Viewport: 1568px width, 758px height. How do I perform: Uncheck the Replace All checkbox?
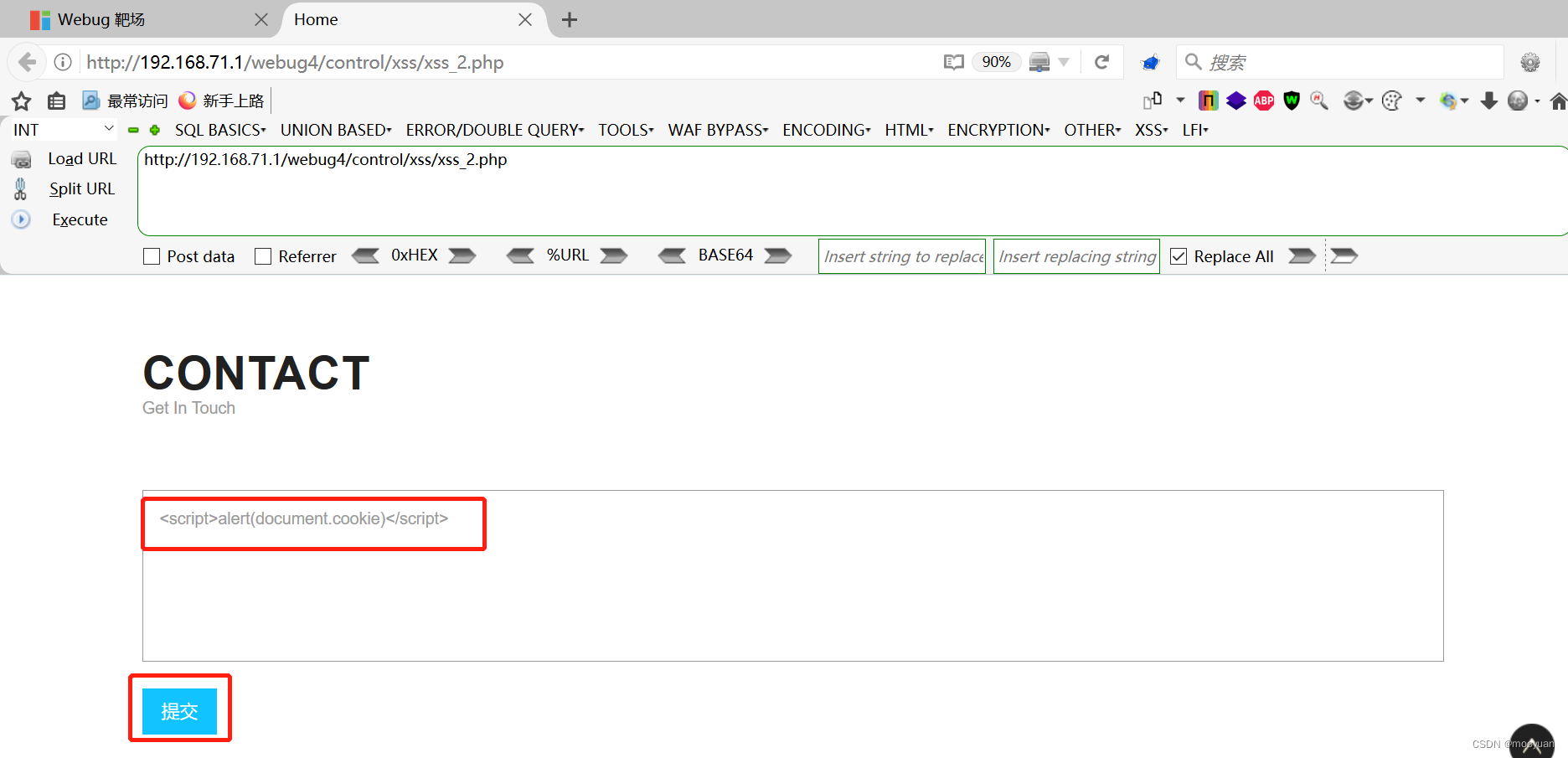click(1179, 256)
